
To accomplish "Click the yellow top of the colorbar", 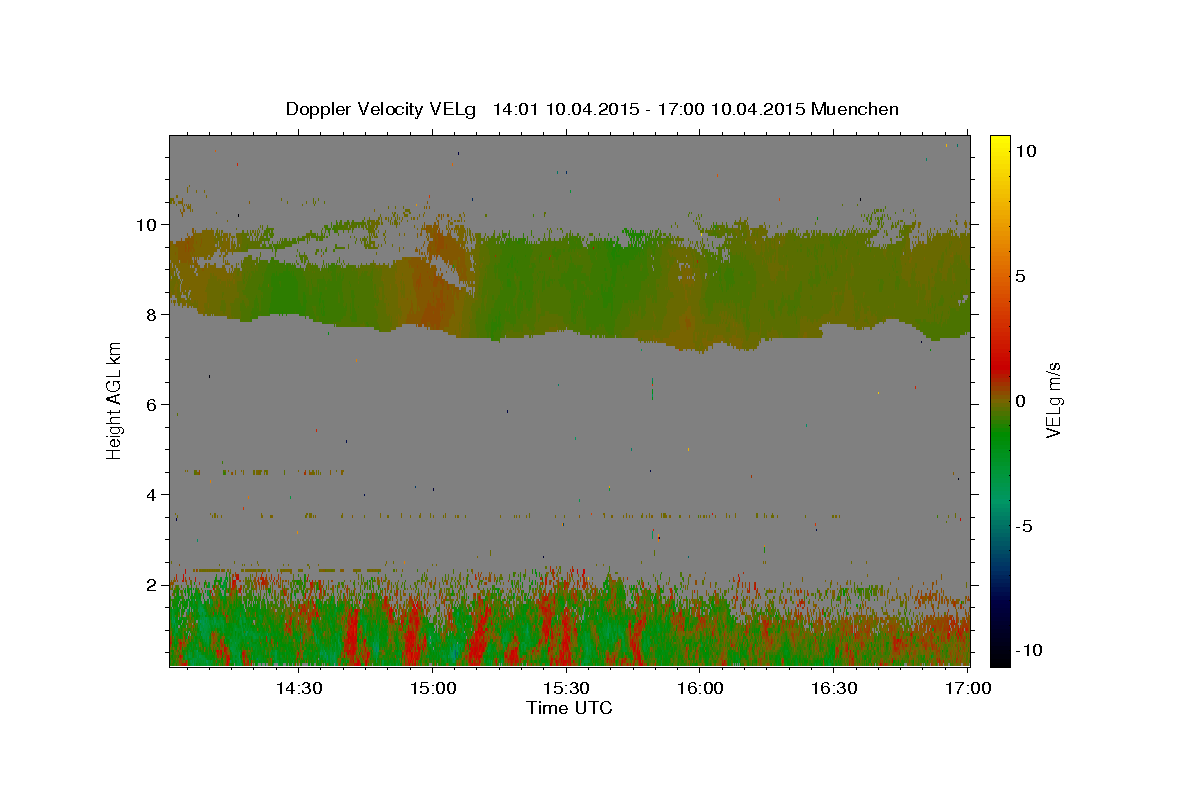I will (x=1000, y=141).
